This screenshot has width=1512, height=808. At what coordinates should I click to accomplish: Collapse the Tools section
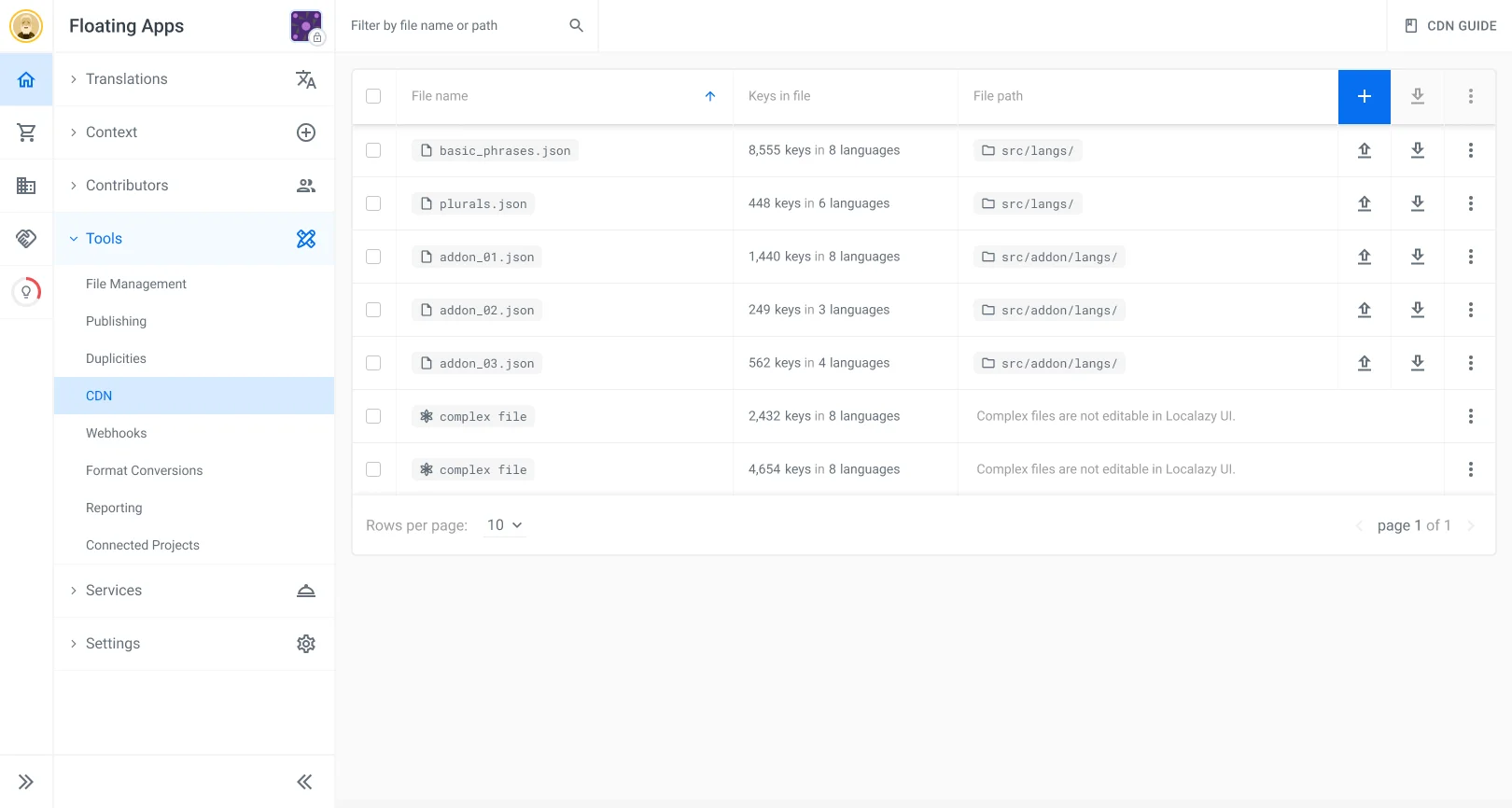104,239
